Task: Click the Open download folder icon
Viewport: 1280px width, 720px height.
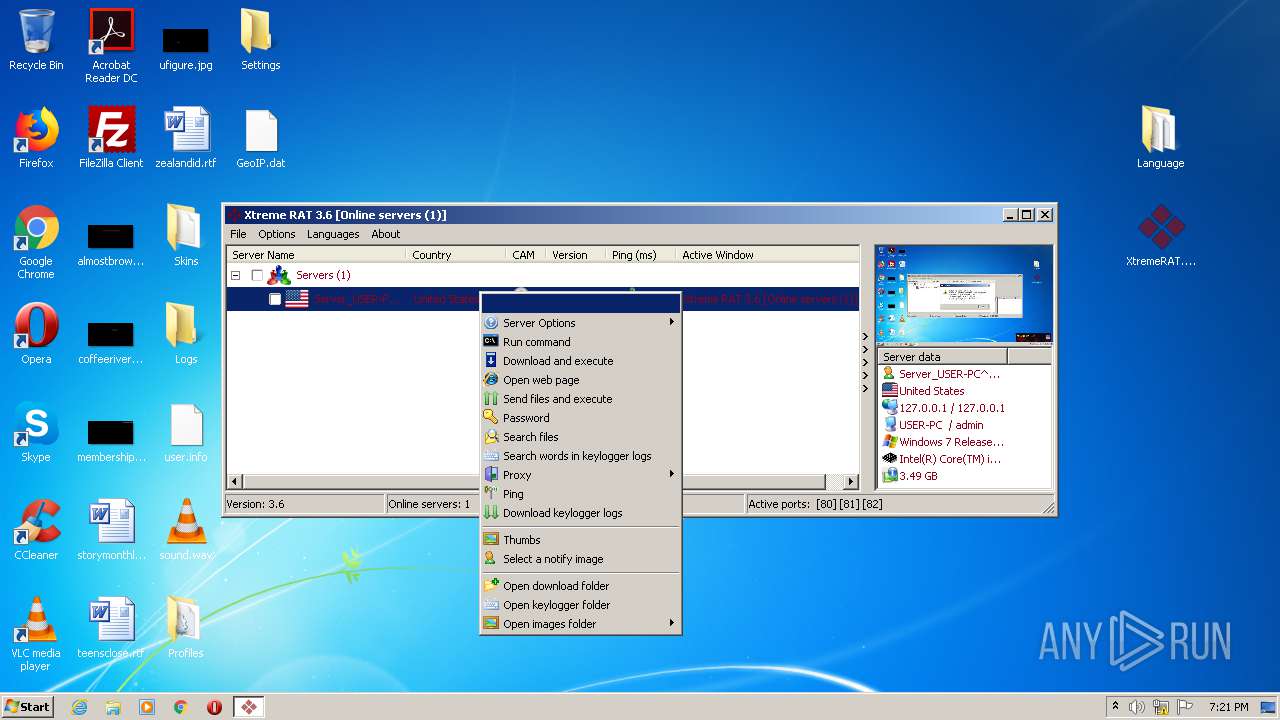Action: [x=491, y=586]
